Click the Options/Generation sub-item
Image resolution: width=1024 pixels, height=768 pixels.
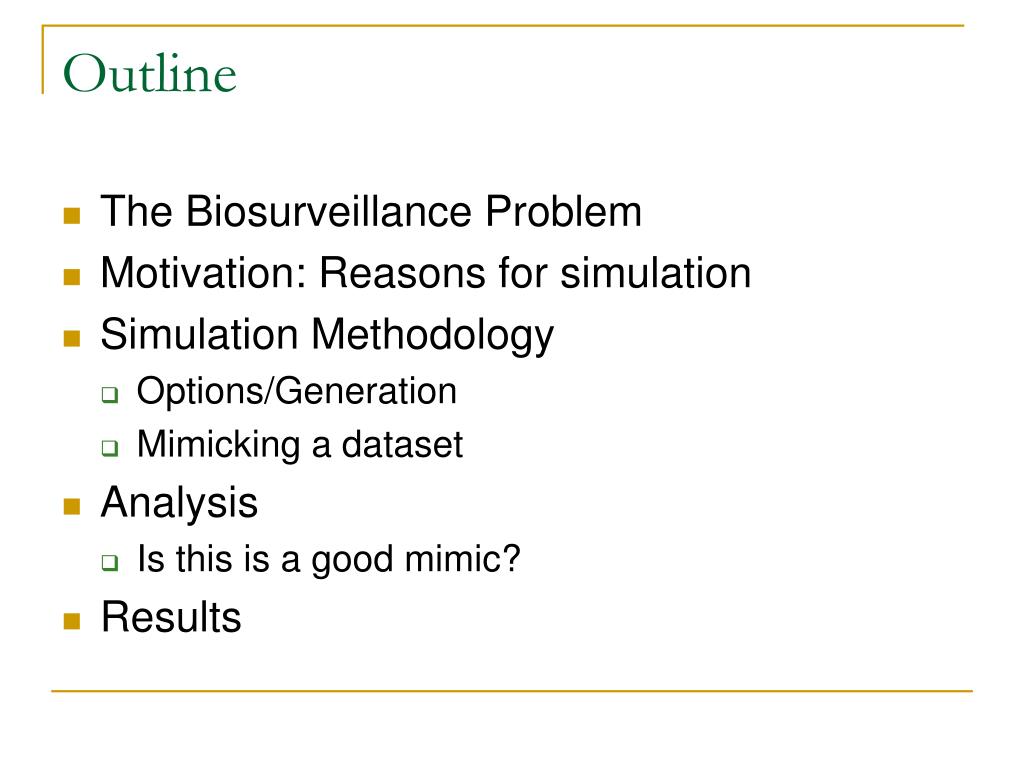(296, 392)
